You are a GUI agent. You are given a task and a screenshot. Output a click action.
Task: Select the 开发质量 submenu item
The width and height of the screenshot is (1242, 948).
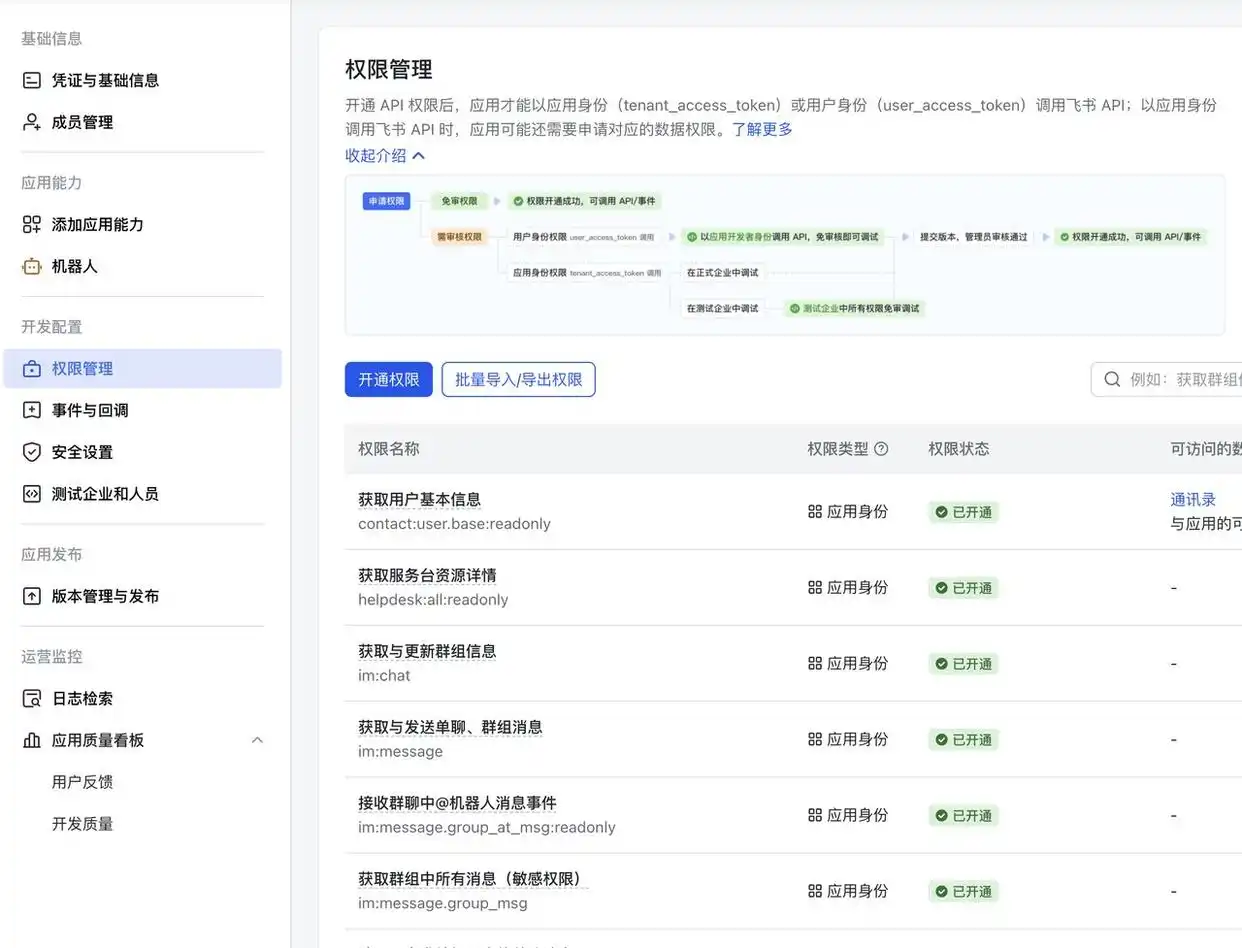pos(83,823)
